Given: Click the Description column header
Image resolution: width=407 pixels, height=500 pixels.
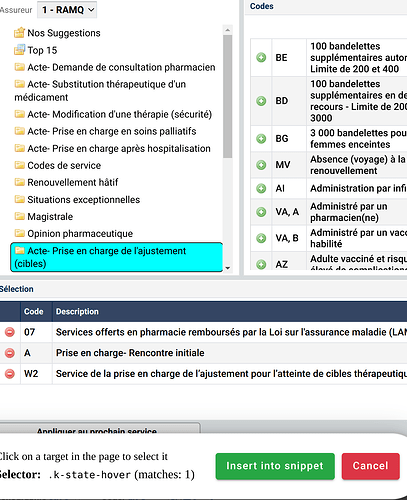Looking at the screenshot, I should tap(77, 311).
